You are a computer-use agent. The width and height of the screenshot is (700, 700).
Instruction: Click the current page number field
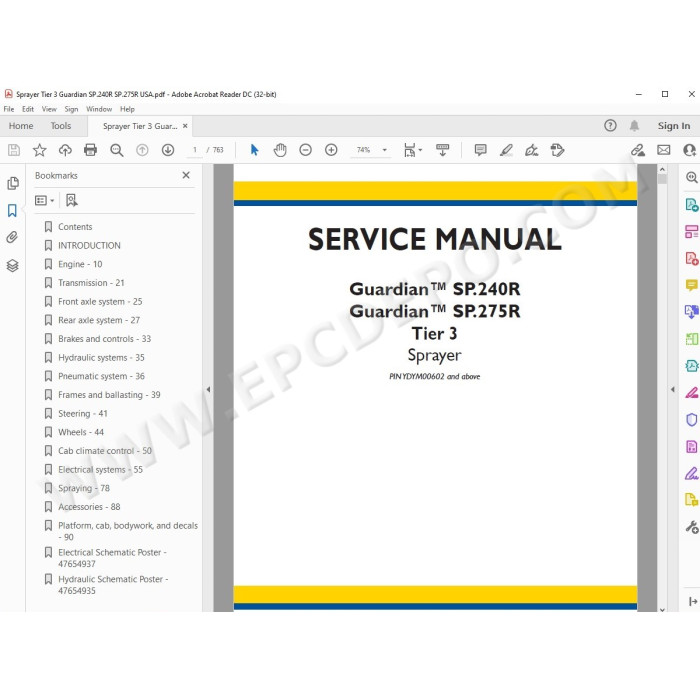point(195,150)
